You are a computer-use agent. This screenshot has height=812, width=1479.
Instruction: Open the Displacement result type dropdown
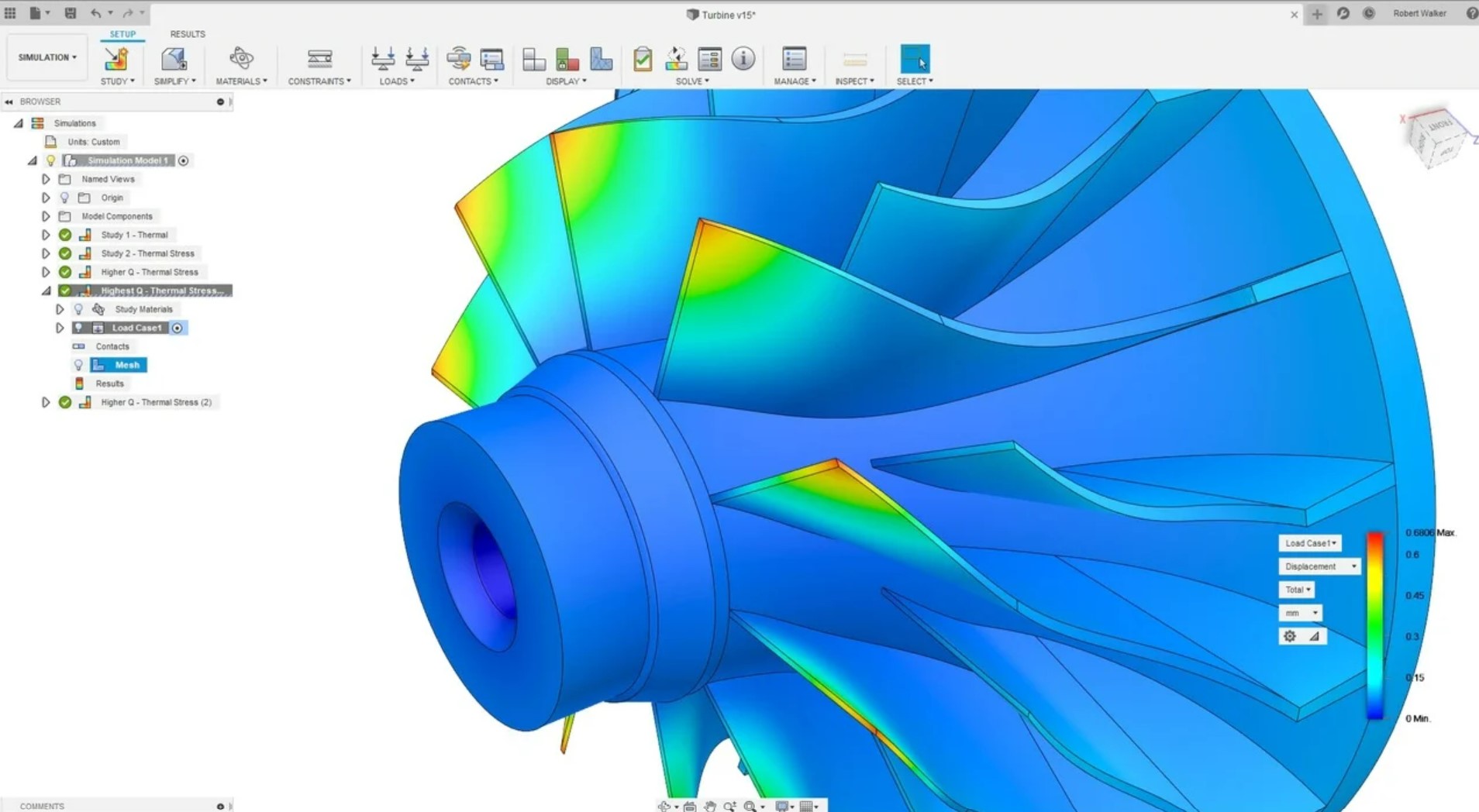[x=1319, y=566]
